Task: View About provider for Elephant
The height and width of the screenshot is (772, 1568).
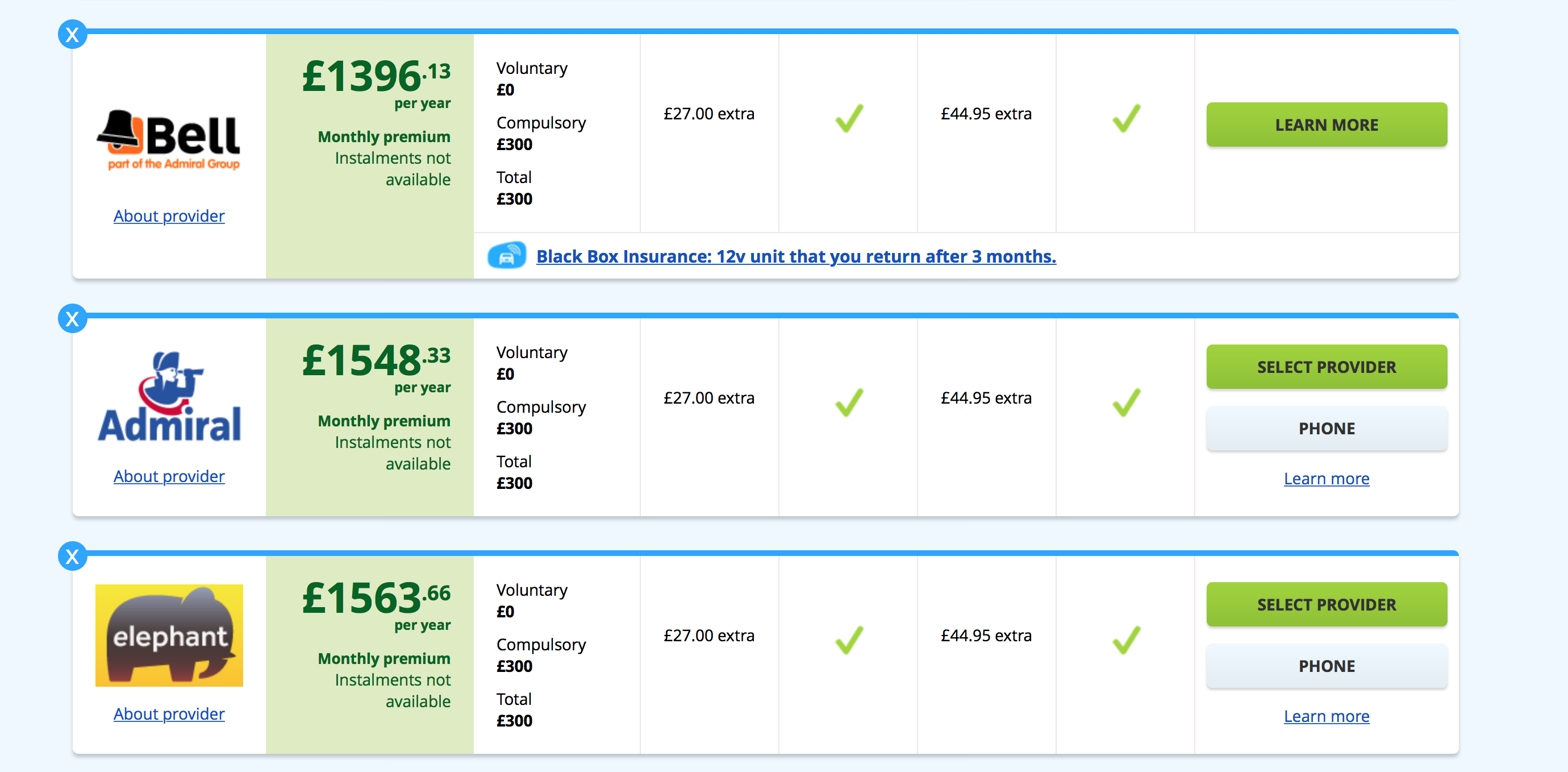Action: [x=169, y=714]
